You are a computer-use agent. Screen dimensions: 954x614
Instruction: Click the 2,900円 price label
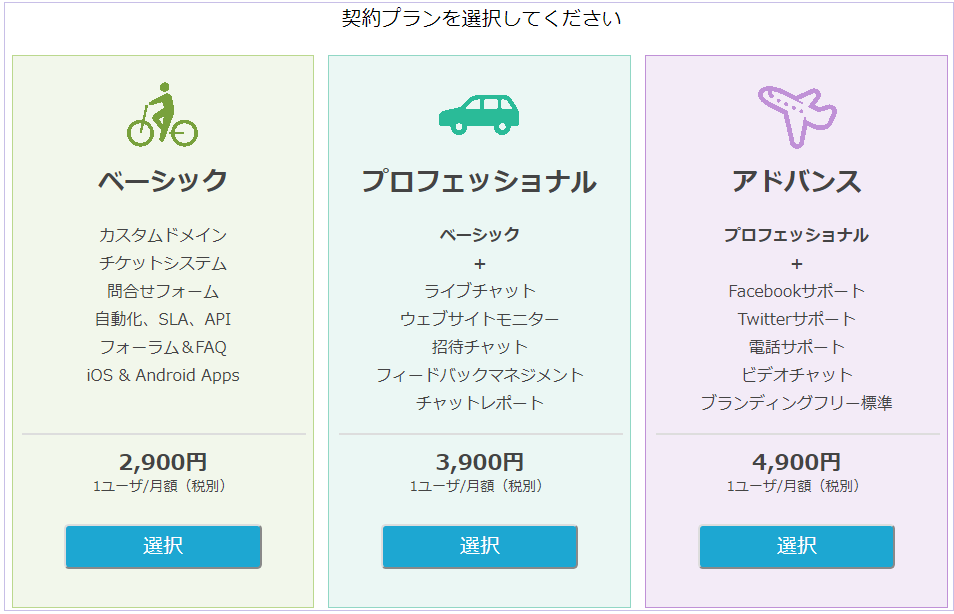pos(163,462)
